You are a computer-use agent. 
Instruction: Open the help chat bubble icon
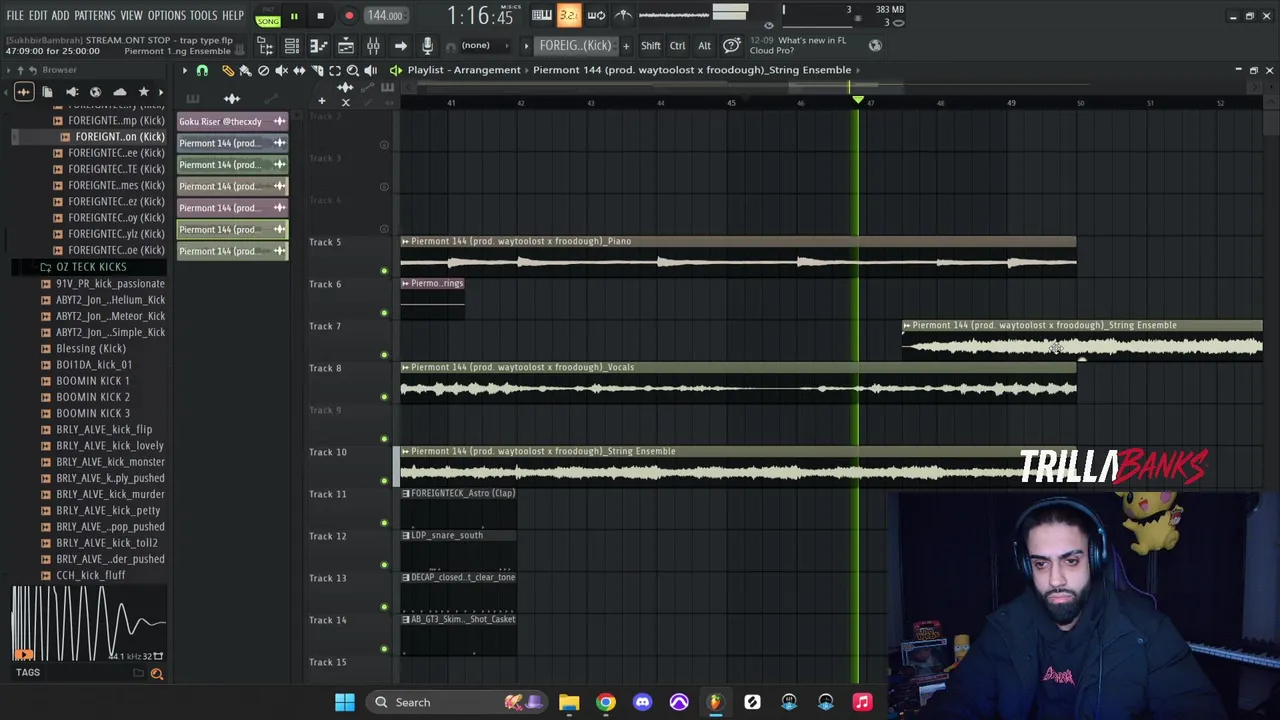[x=731, y=46]
